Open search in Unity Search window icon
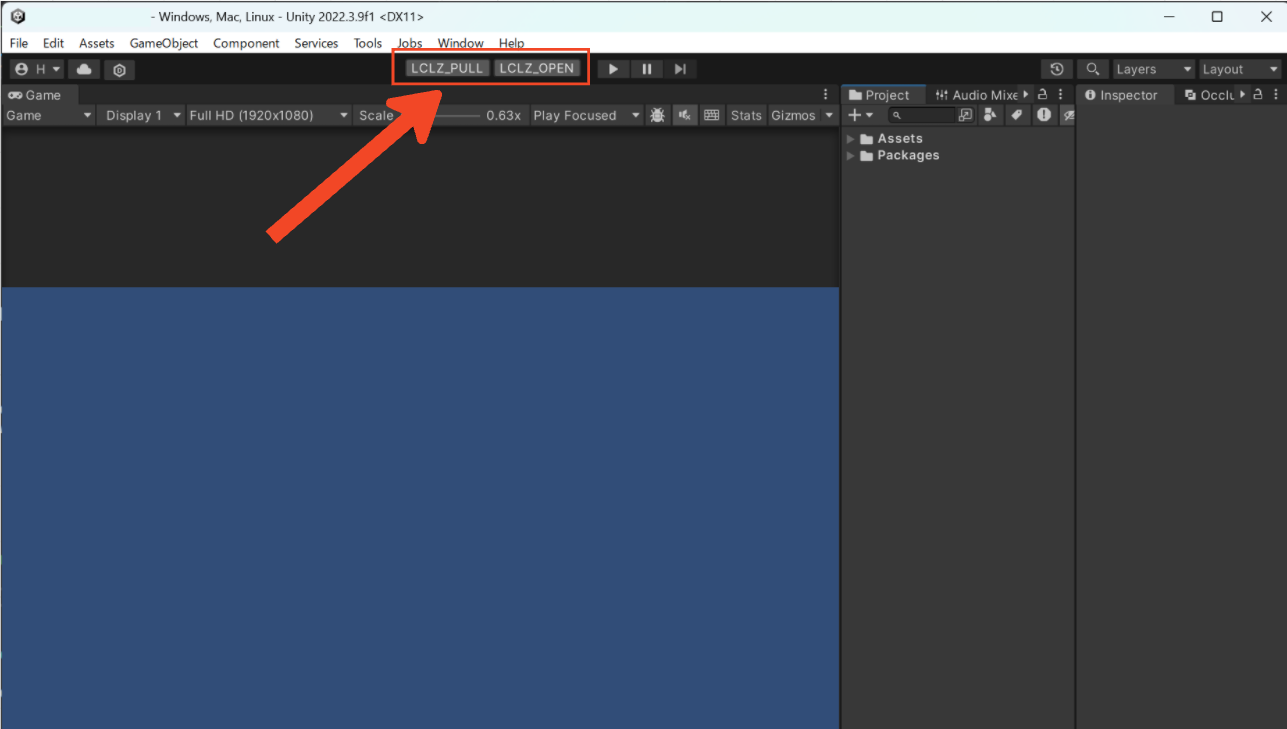 tap(965, 115)
